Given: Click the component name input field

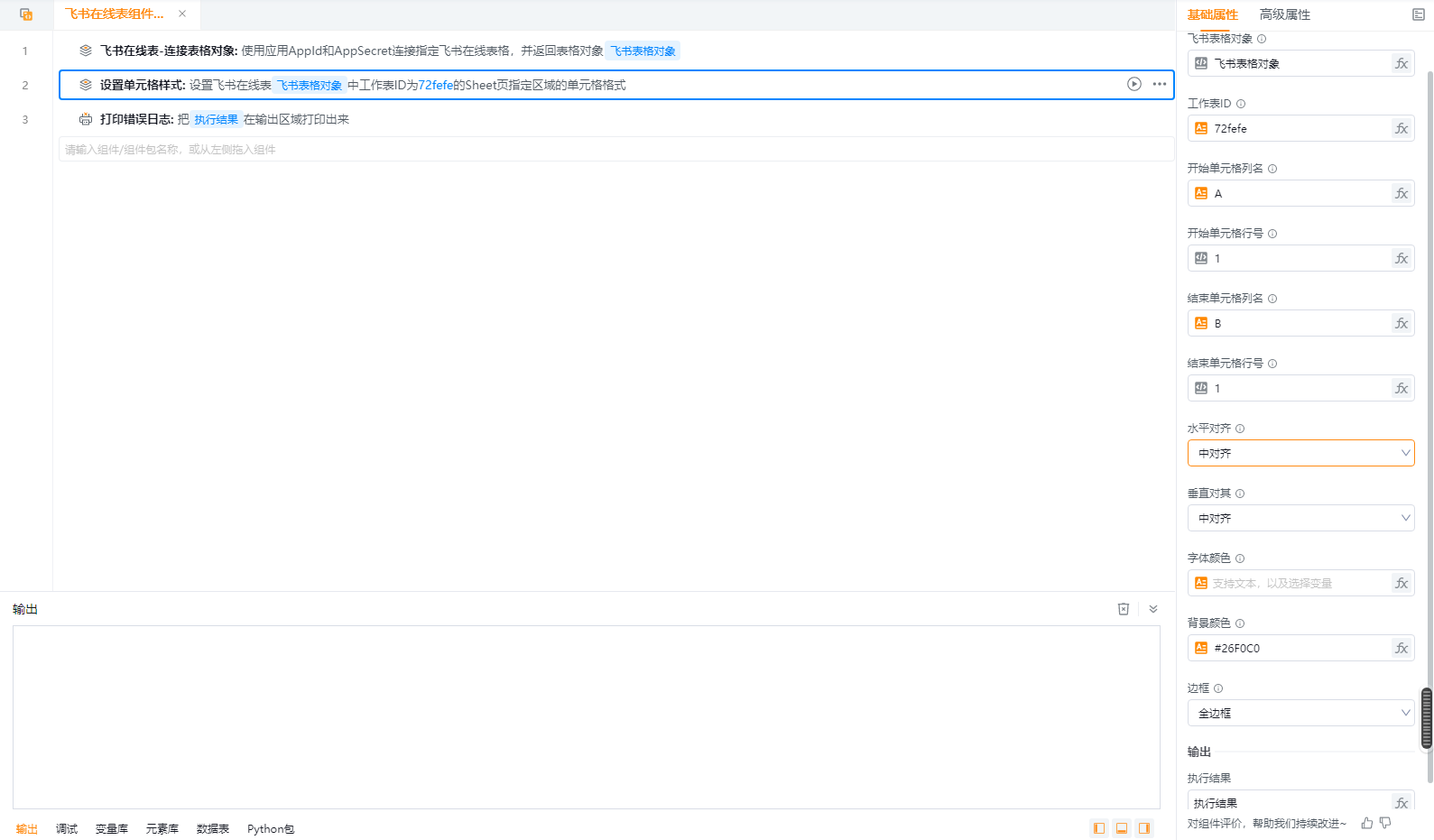Looking at the screenshot, I should click(614, 149).
